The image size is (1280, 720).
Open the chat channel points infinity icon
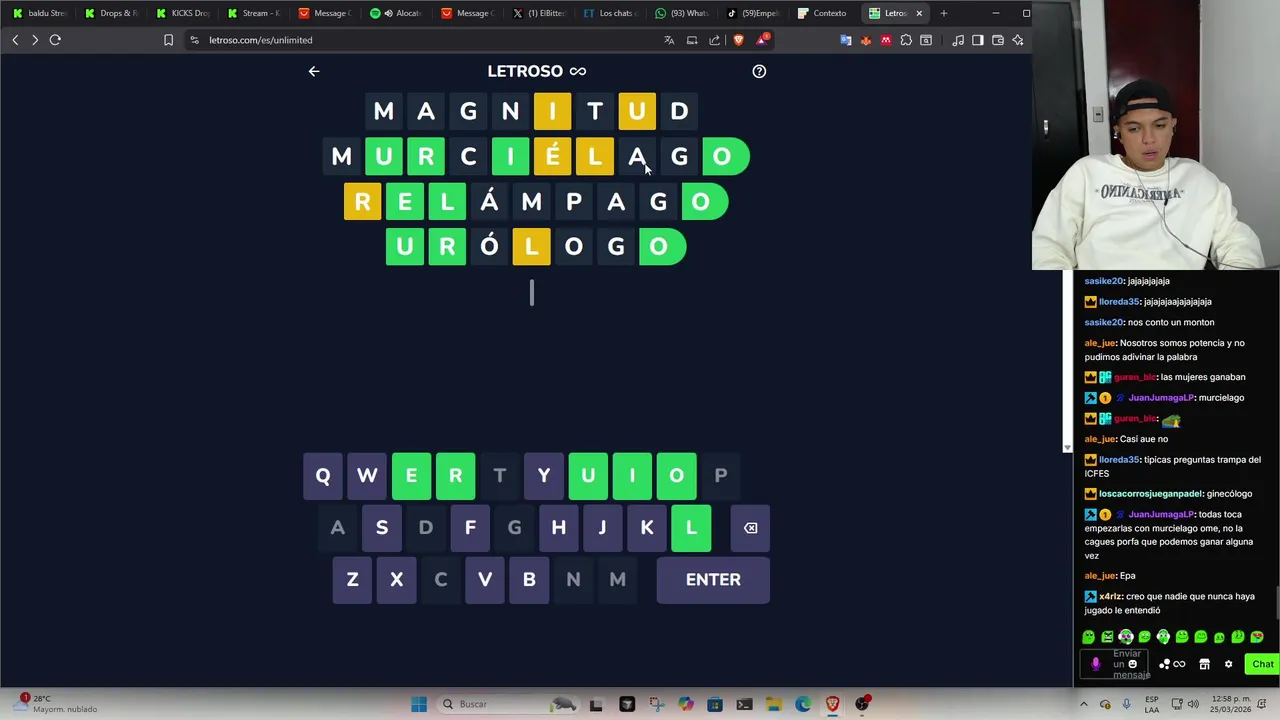click(1179, 664)
